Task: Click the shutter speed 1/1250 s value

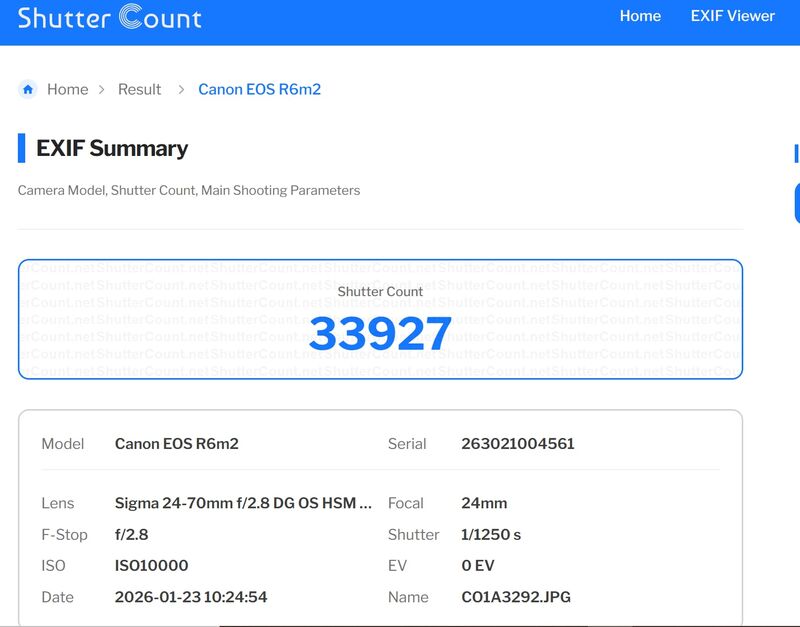Action: [x=491, y=535]
